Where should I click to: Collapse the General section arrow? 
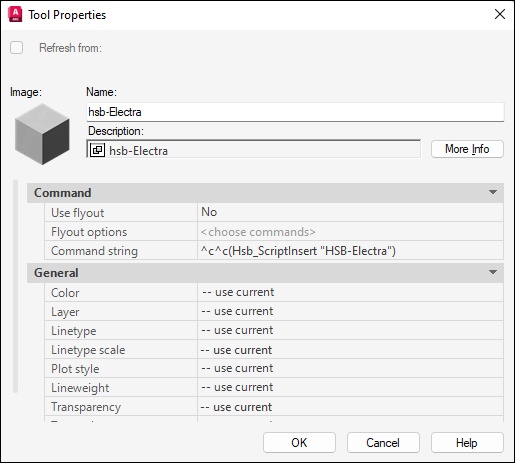coord(493,272)
